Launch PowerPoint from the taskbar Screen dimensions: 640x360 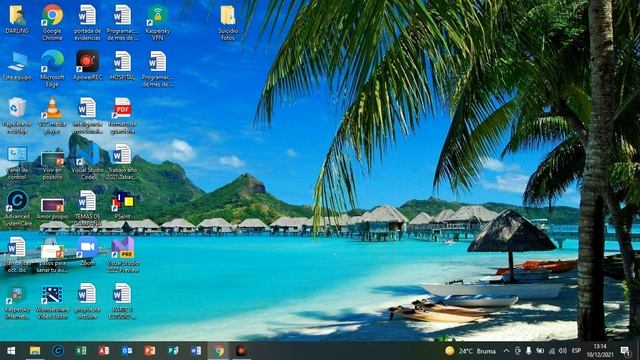point(149,351)
